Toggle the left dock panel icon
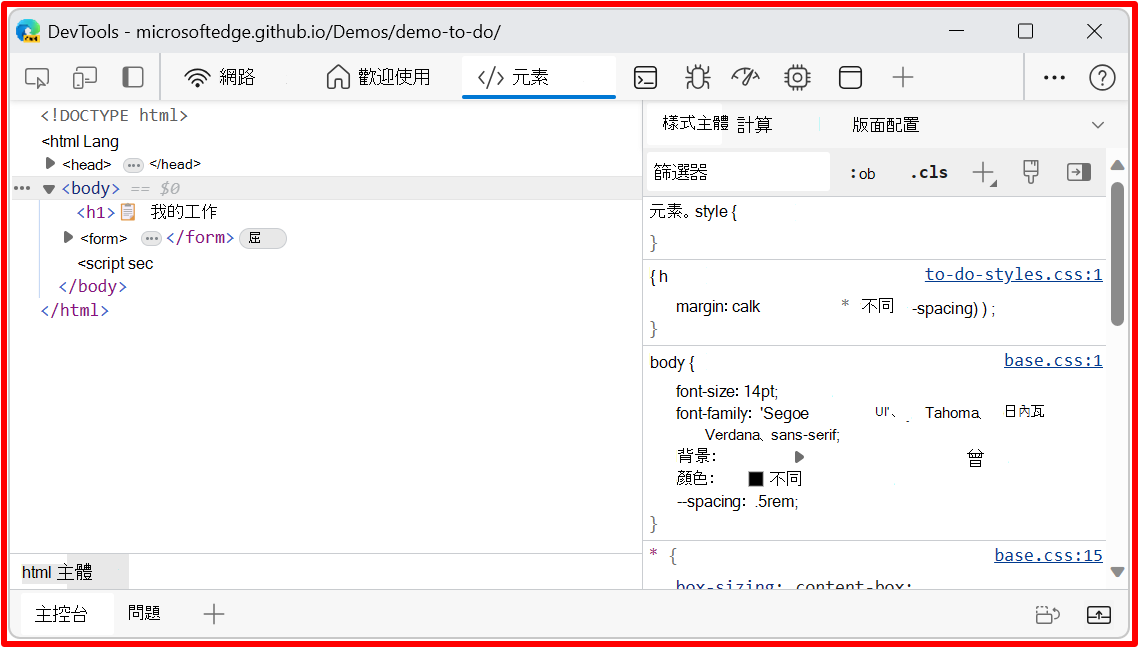This screenshot has height=647, width=1138. coord(133,77)
